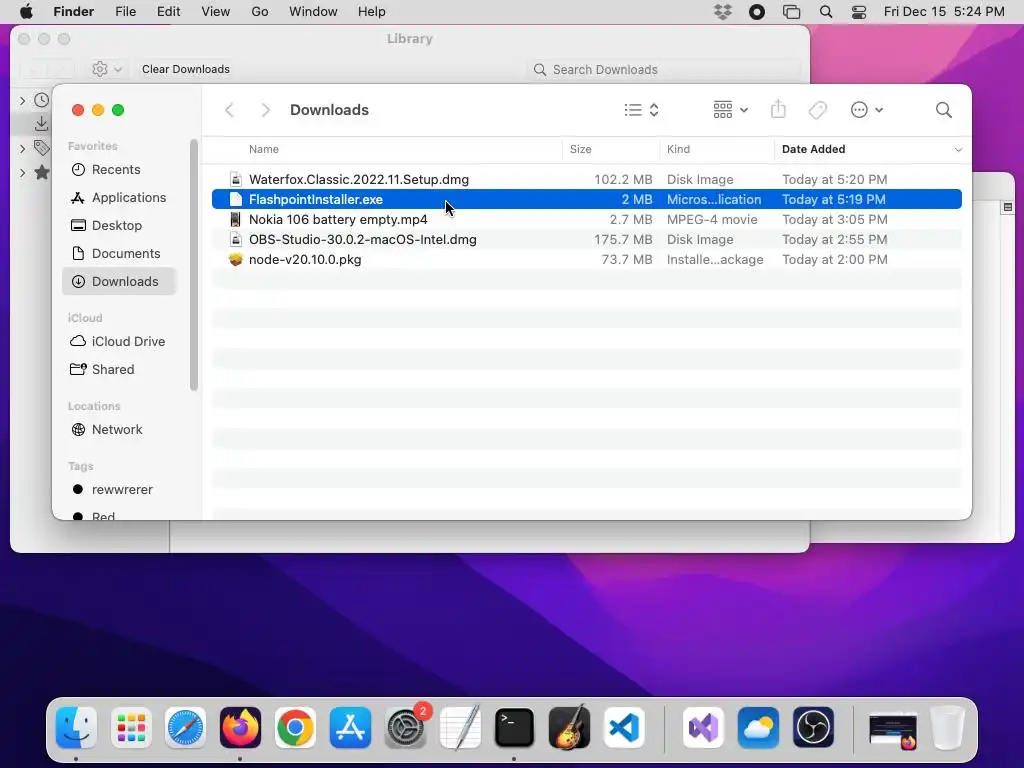
Task: Open Shared in the sidebar
Action: pos(120,370)
